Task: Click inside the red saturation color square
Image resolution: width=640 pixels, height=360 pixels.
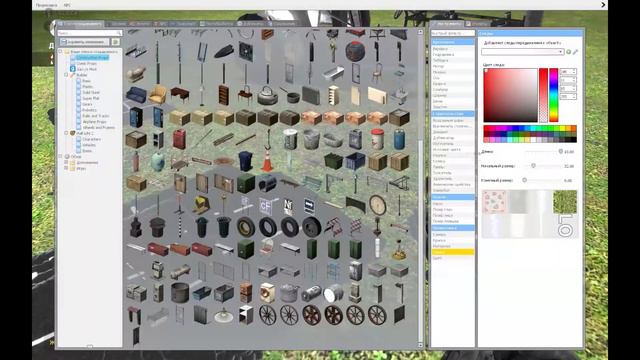Action: 510,95
